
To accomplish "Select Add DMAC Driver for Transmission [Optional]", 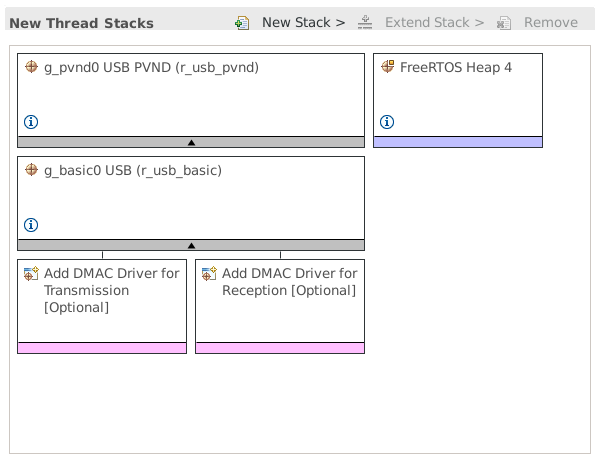I will point(112,290).
